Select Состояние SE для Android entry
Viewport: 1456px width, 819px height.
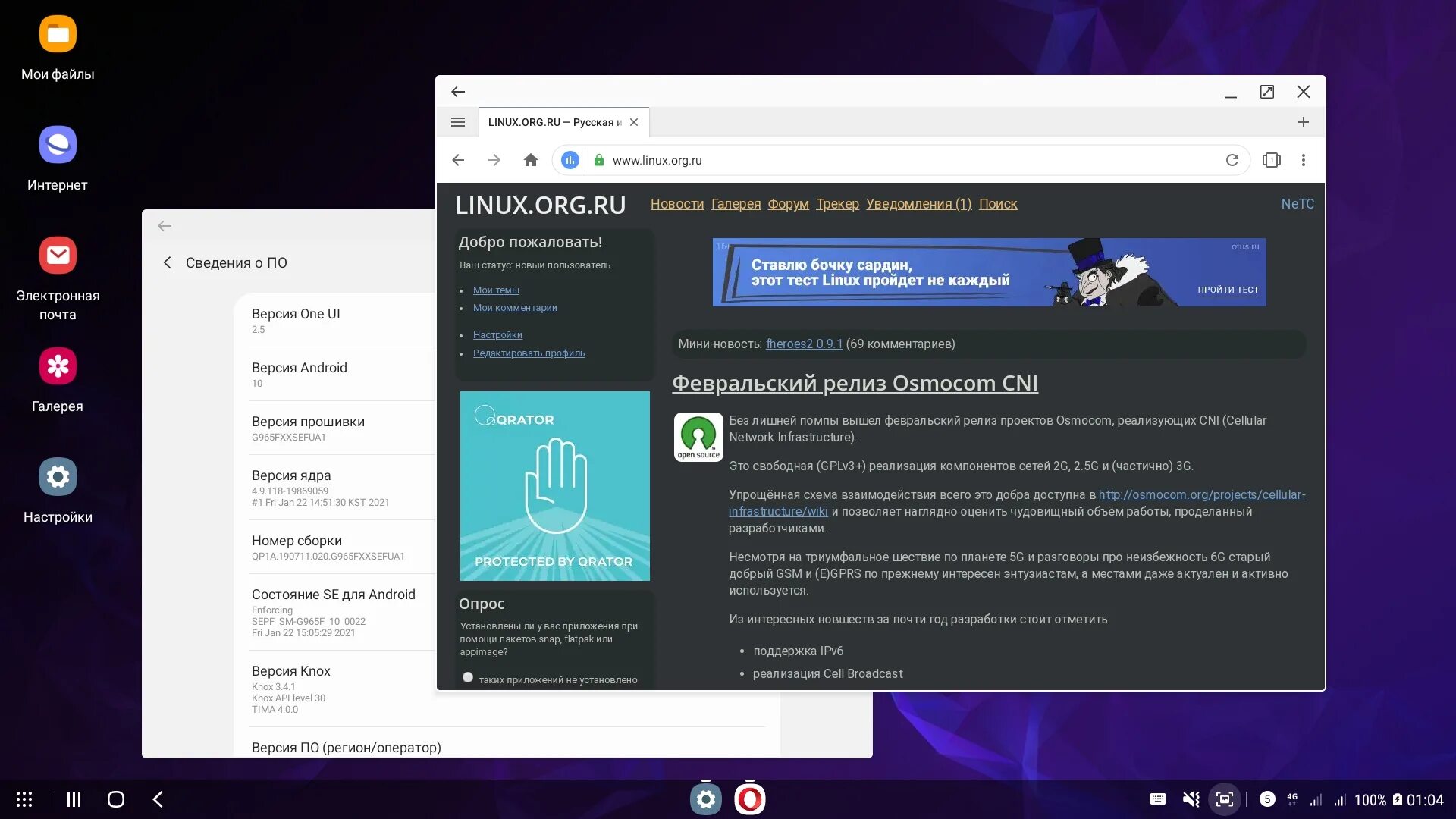click(341, 612)
